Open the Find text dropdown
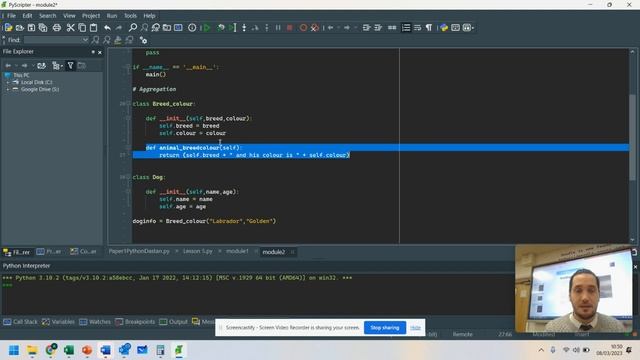 84,40
